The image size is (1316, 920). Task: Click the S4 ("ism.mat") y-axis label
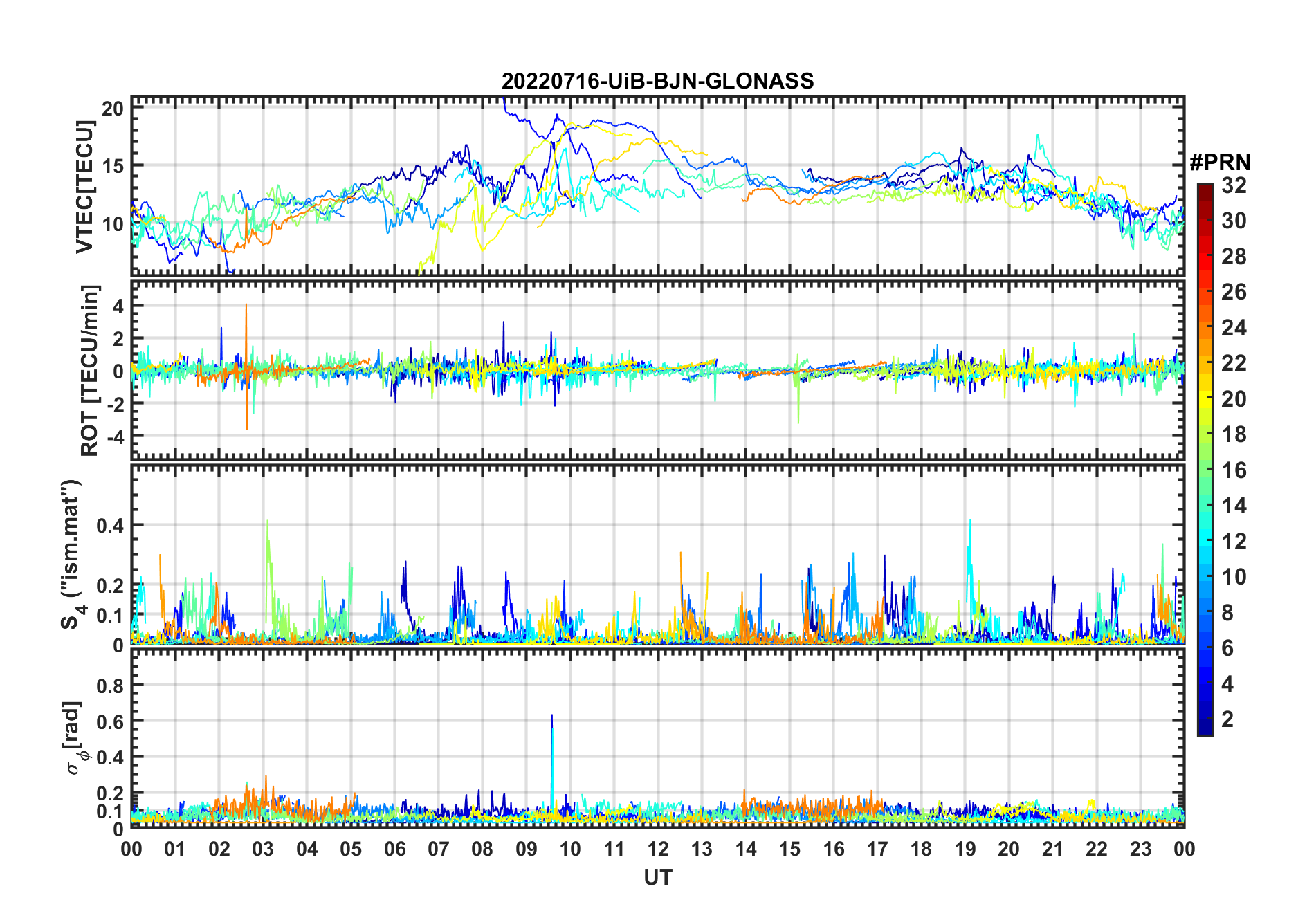tap(72, 555)
